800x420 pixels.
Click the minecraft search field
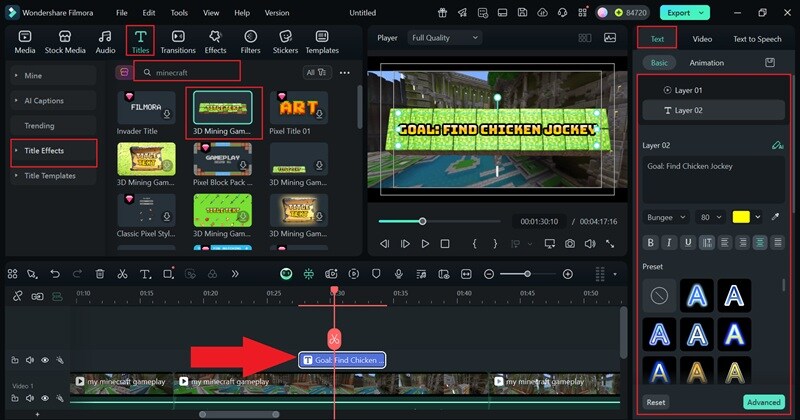pos(187,72)
